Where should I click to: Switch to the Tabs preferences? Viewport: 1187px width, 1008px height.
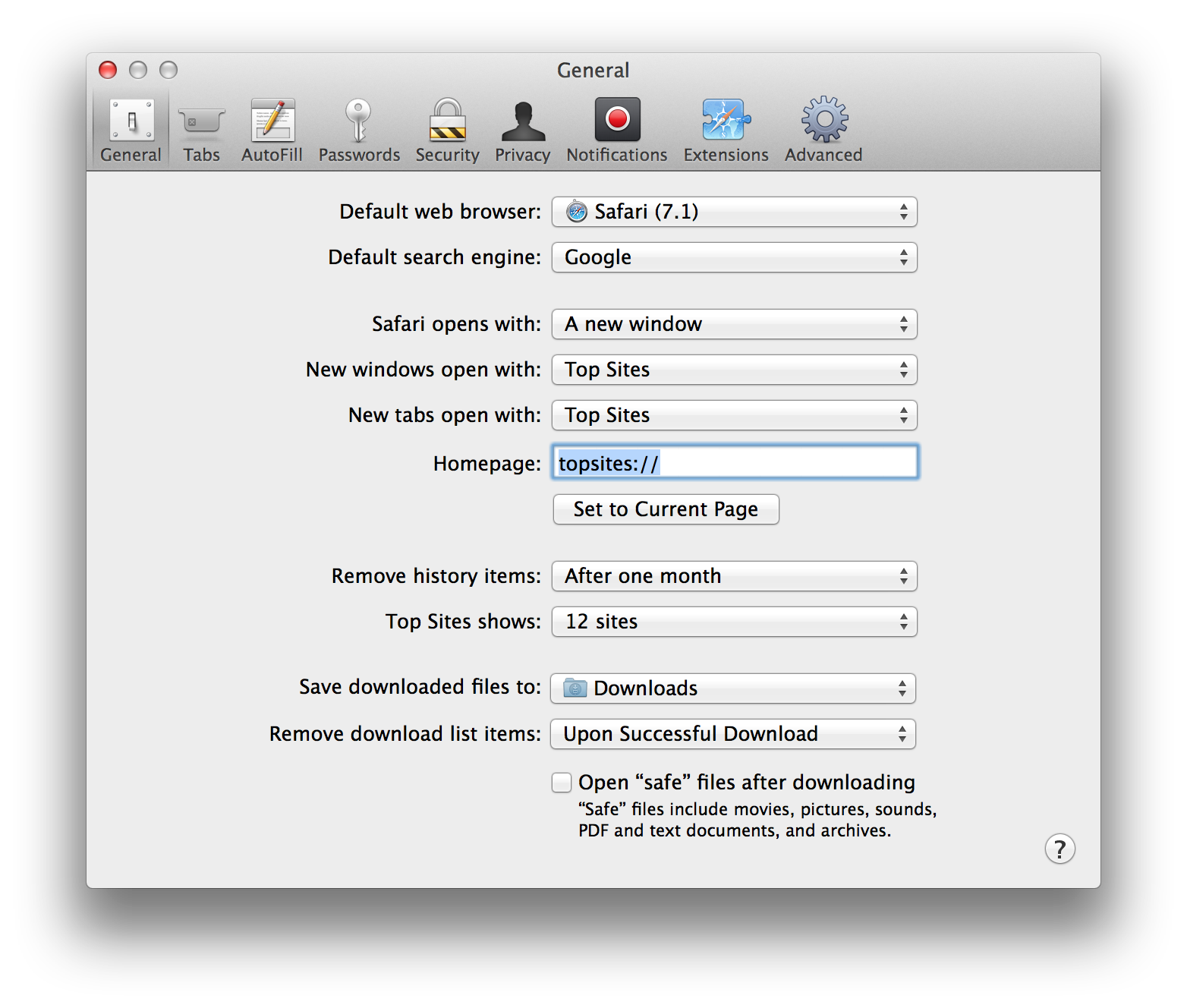(x=201, y=131)
